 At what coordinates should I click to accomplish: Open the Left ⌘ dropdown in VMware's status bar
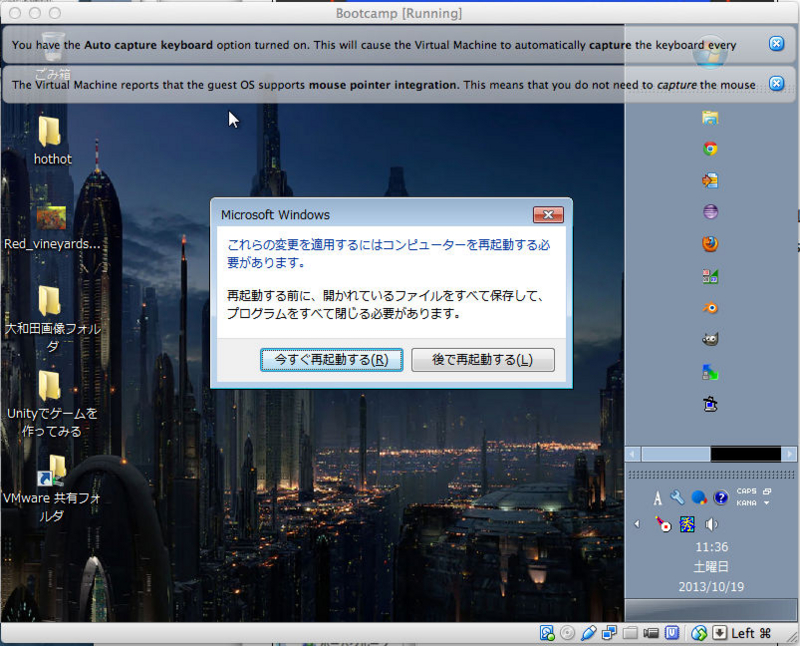click(x=720, y=633)
